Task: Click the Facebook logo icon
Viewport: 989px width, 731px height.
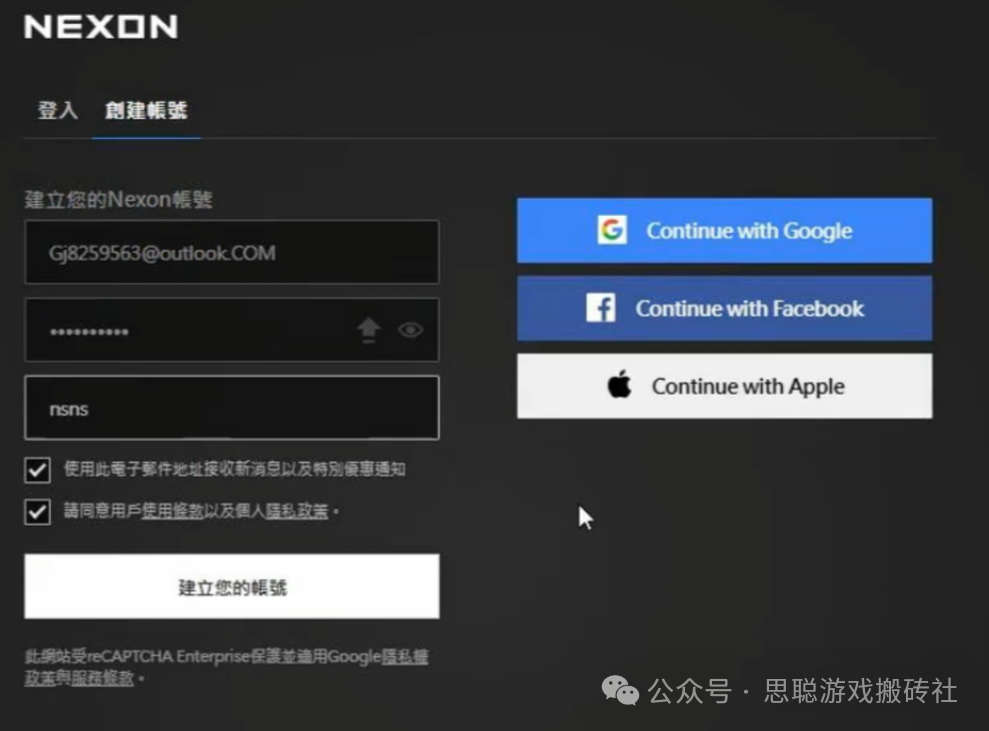Action: click(600, 308)
